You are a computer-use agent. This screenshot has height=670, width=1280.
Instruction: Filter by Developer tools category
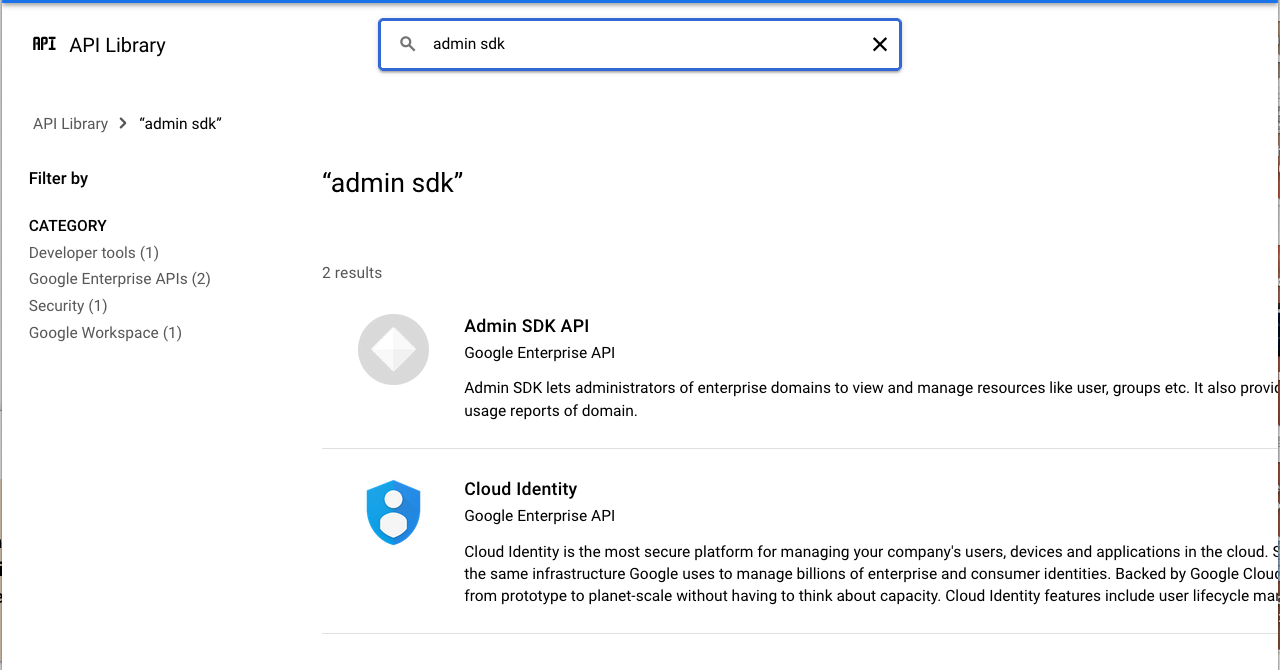(93, 253)
